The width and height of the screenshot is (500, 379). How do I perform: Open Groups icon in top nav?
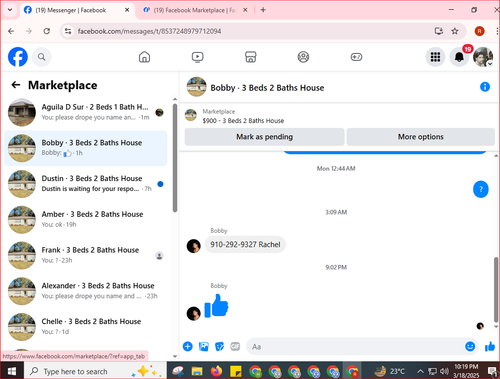point(303,57)
